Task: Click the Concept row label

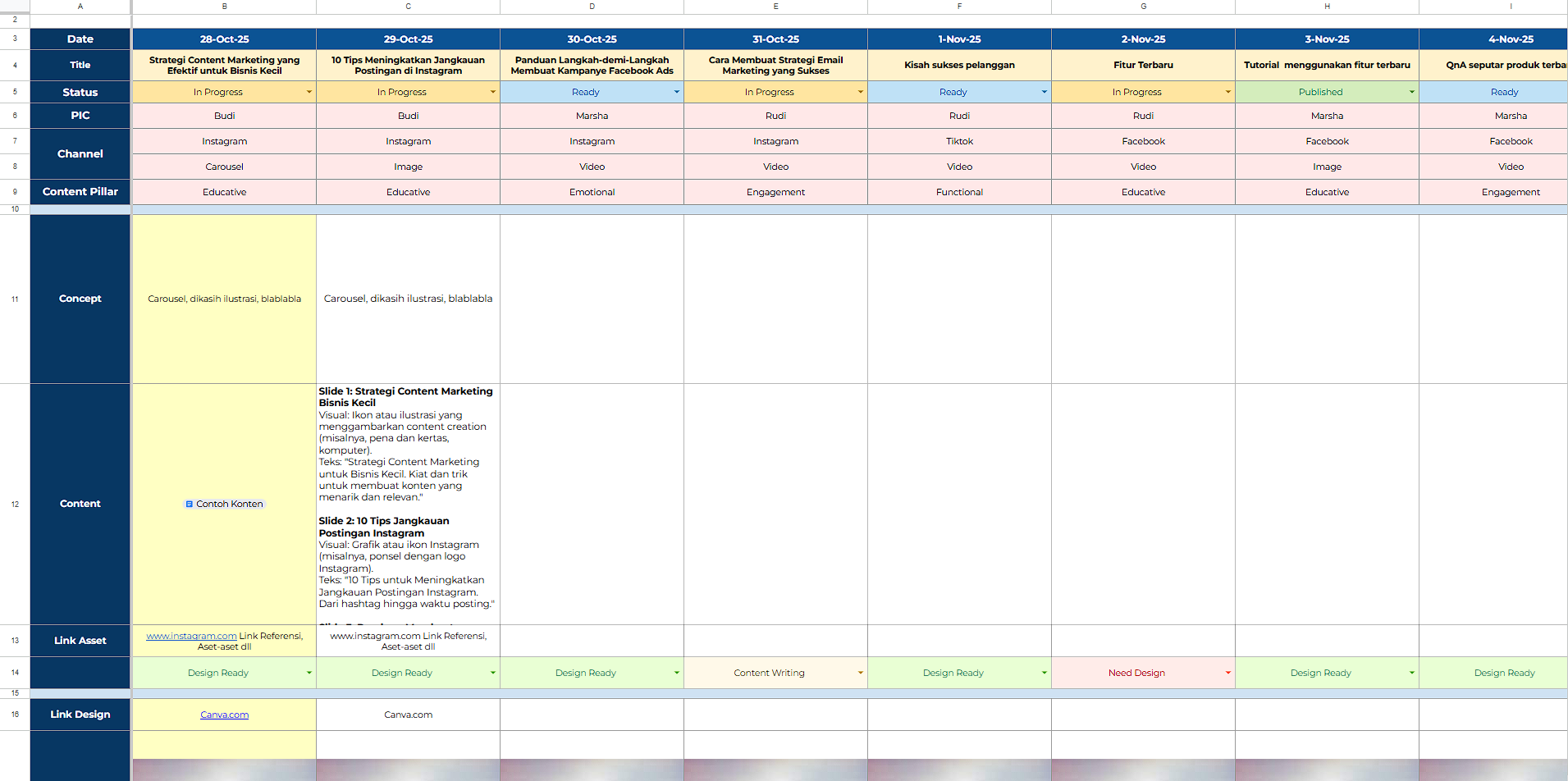Action: tap(80, 299)
